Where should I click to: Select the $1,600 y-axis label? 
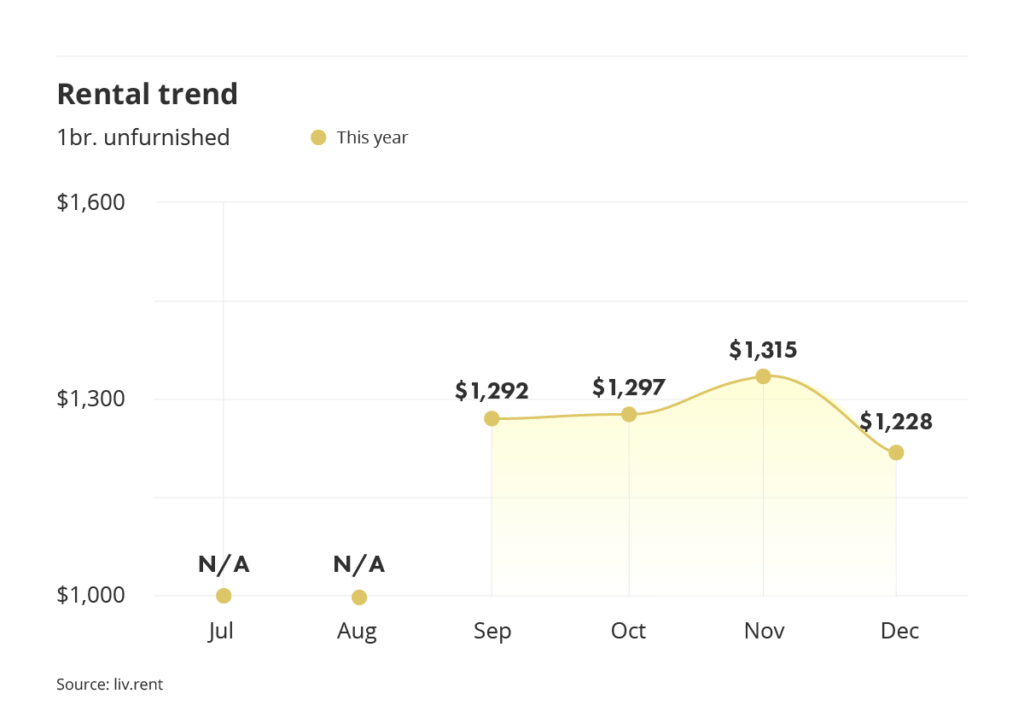pyautogui.click(x=91, y=202)
